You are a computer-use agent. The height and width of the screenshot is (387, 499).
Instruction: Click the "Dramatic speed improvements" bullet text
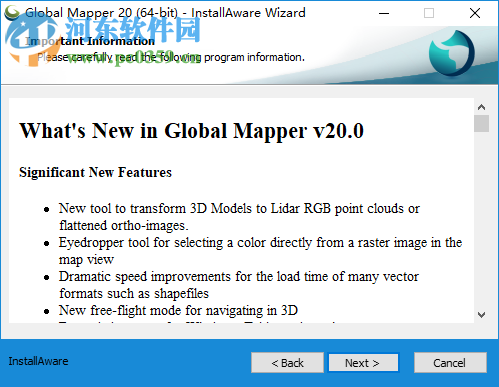[239, 285]
